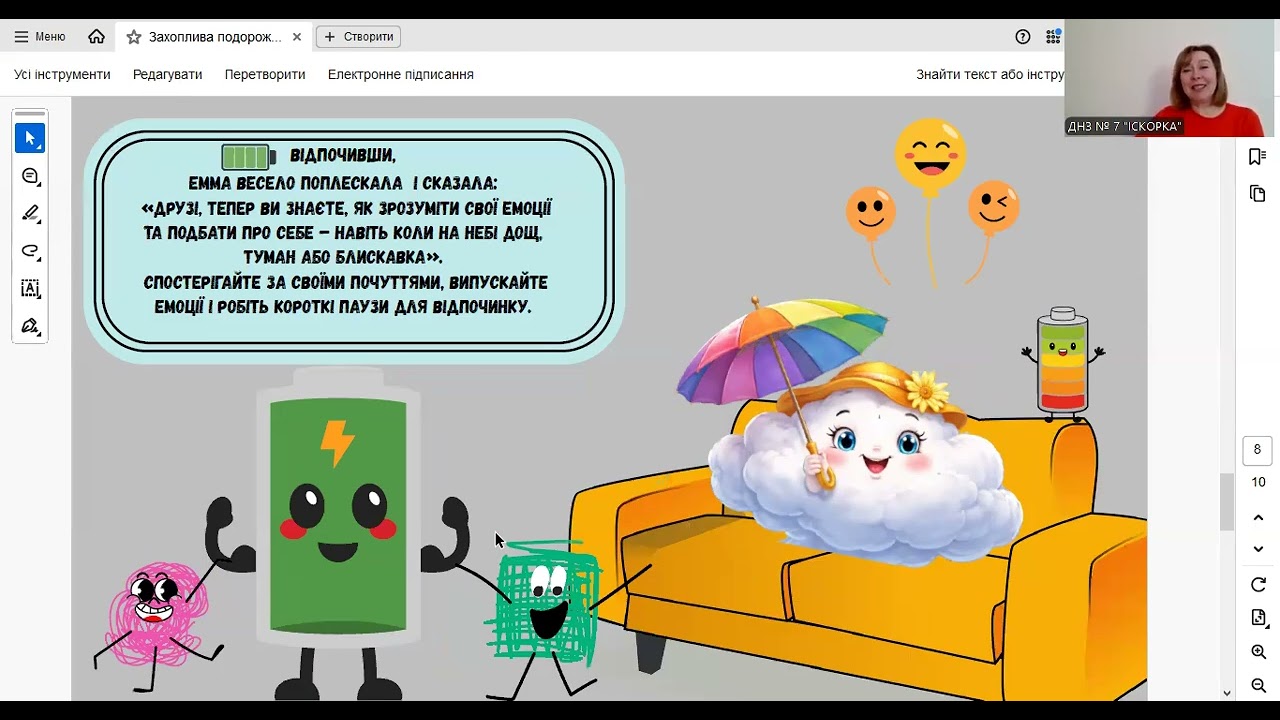Star the document tab favorite icon
The image size is (1280, 720).
coord(134,37)
